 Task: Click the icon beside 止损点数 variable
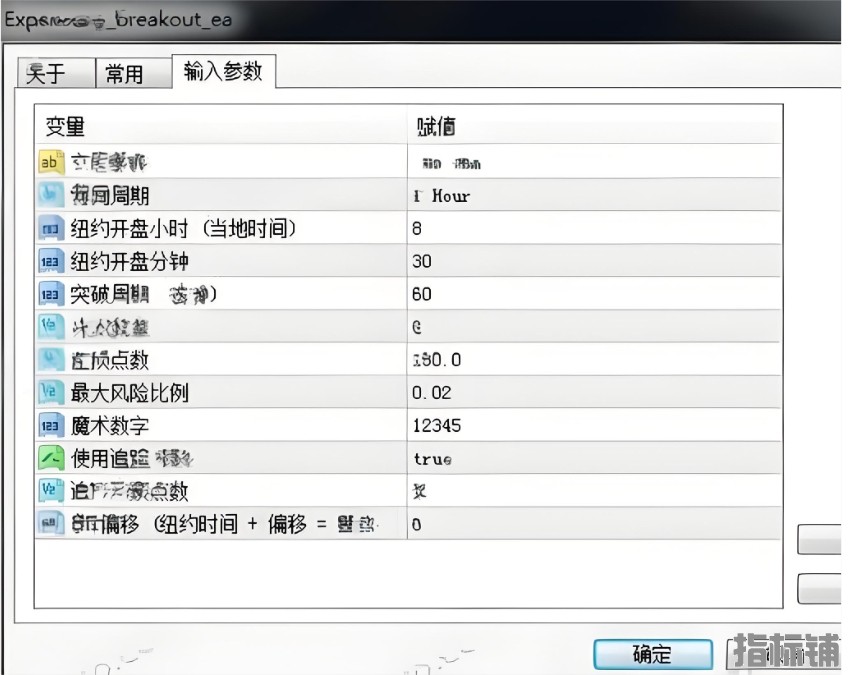tap(50, 360)
